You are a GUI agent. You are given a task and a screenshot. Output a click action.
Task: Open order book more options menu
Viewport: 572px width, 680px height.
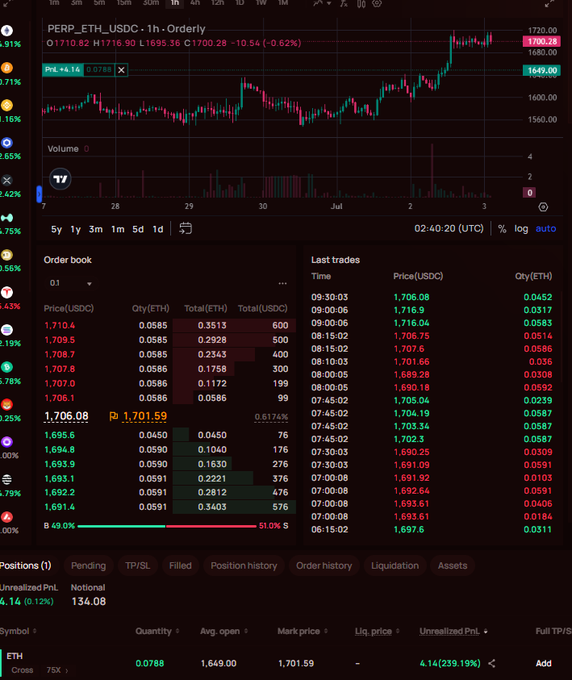click(x=283, y=283)
